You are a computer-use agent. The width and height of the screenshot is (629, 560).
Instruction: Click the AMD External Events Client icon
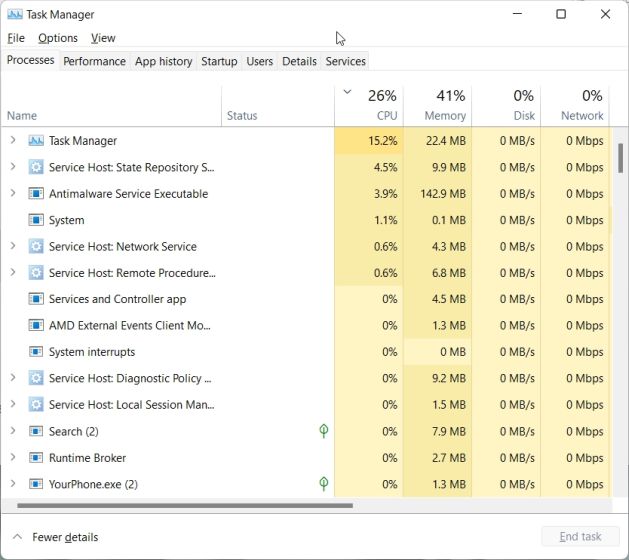[36, 326]
